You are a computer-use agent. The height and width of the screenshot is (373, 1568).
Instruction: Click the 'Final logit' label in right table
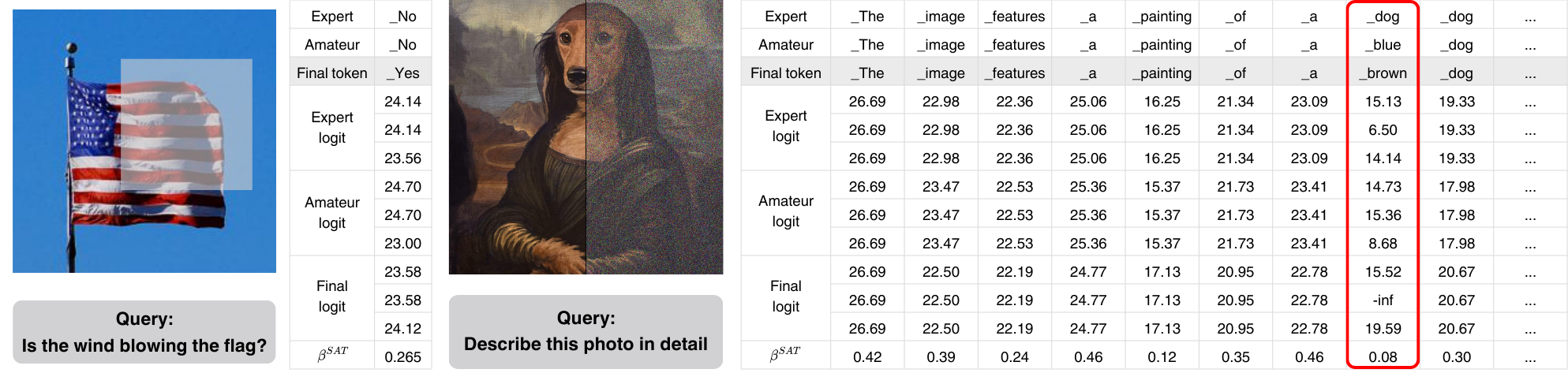(785, 297)
